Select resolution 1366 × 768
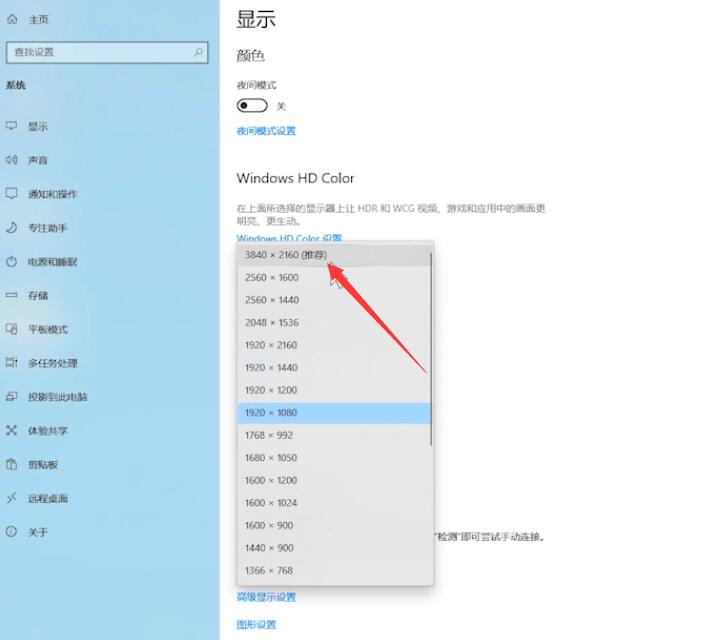Viewport: 711px width, 640px height. 334,571
